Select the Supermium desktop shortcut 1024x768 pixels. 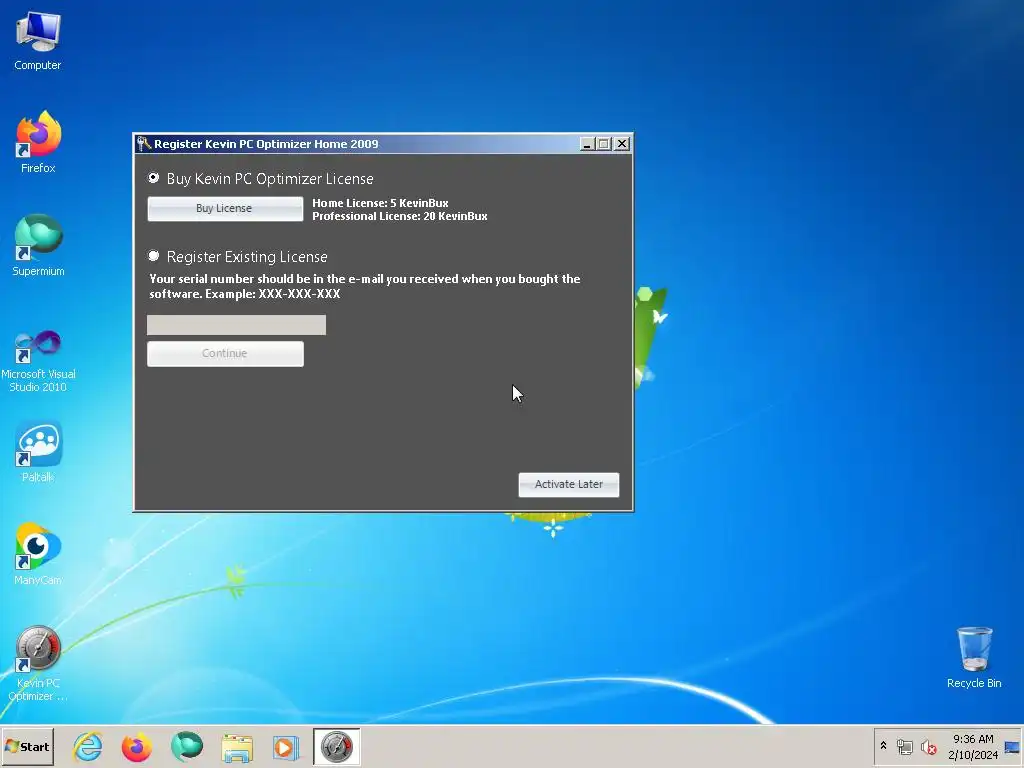coord(38,245)
